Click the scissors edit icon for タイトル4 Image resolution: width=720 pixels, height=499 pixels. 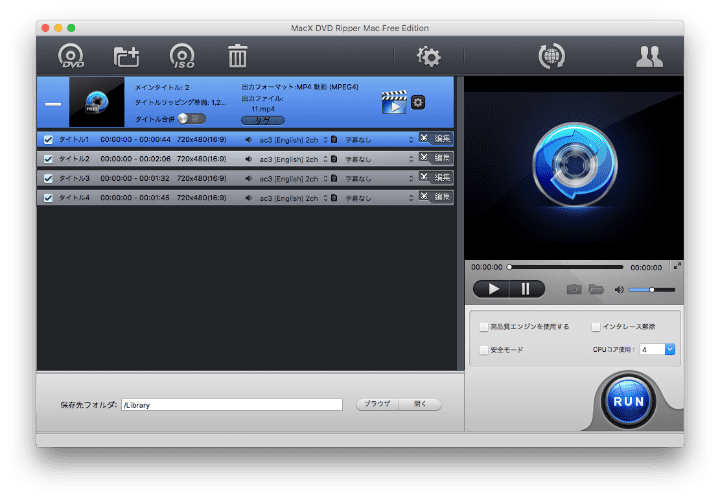tap(424, 196)
